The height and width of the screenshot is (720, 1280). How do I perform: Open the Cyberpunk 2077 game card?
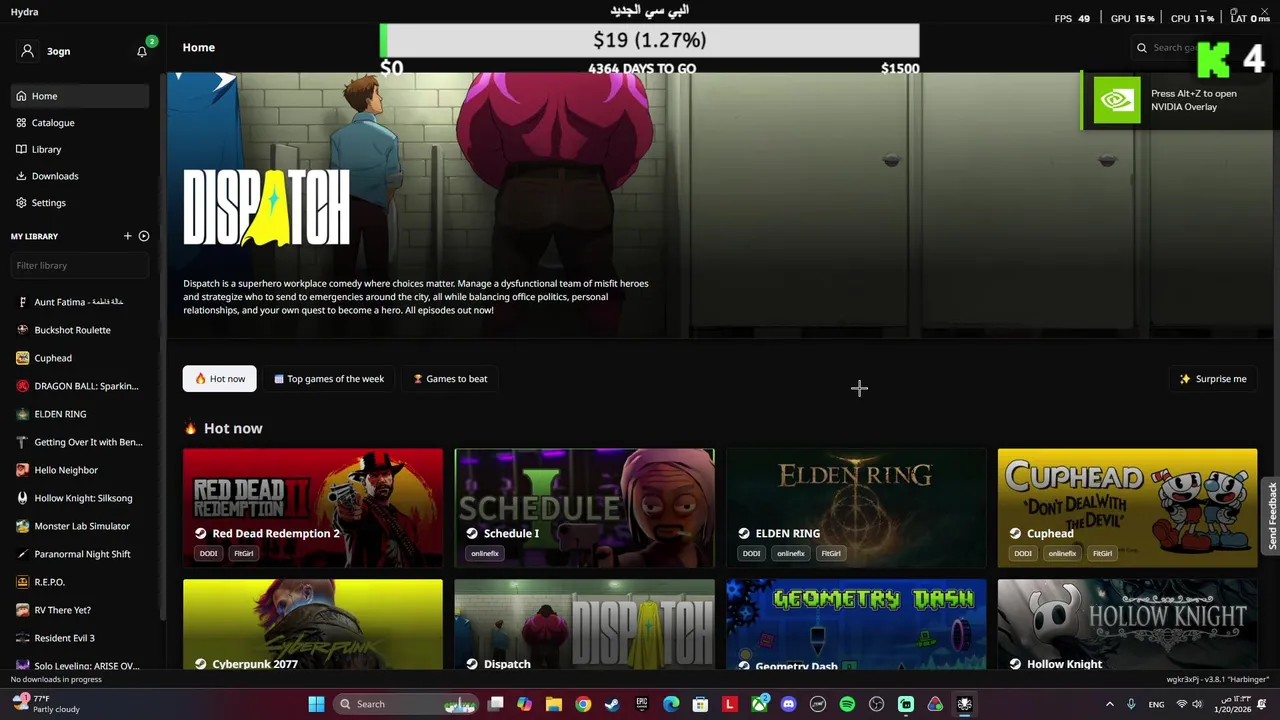click(313, 625)
